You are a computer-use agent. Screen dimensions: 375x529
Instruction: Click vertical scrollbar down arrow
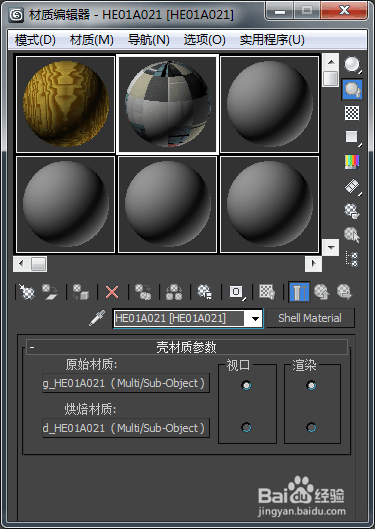tap(331, 247)
